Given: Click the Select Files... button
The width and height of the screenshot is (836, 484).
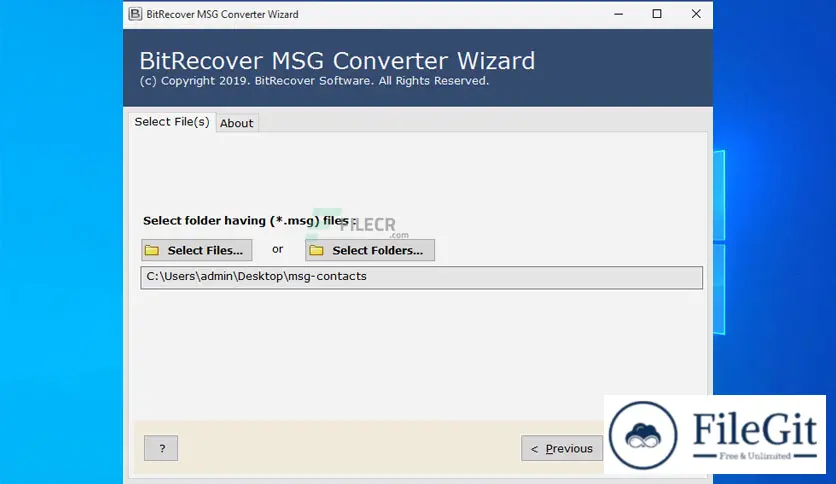Looking at the screenshot, I should pos(197,250).
